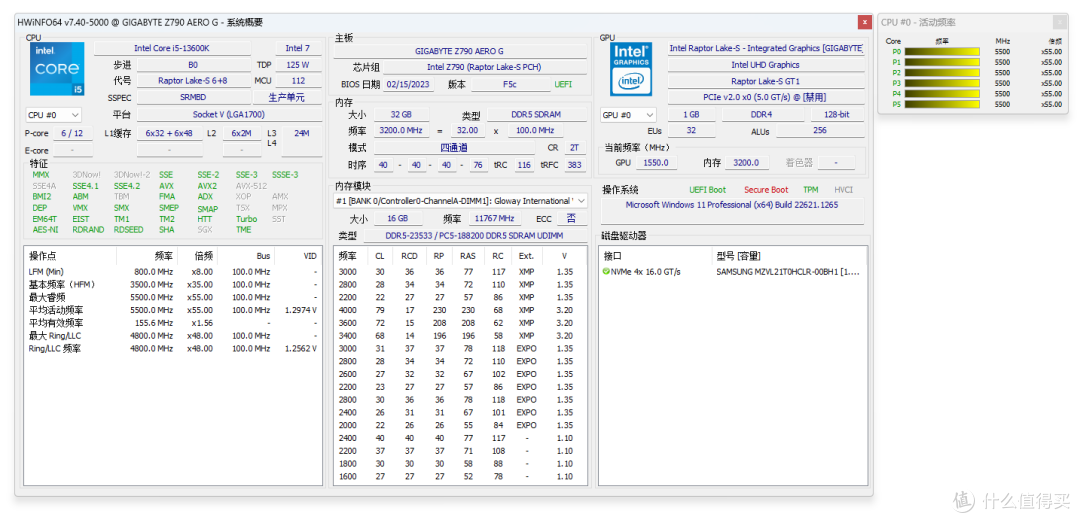Image resolution: width=1080 pixels, height=523 pixels.
Task: Click the 四通道 memory mode field
Action: click(455, 148)
